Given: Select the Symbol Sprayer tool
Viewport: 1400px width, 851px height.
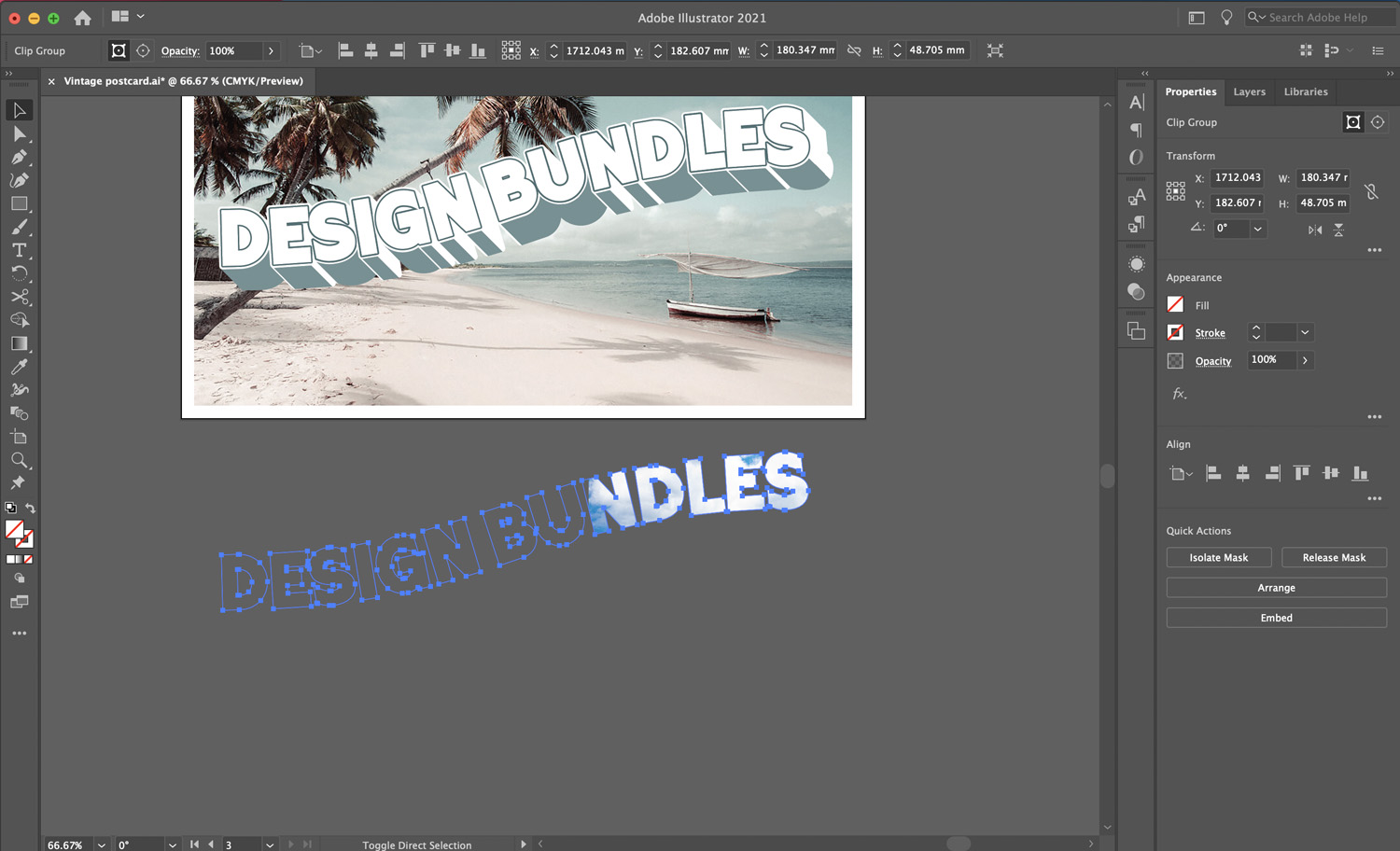Looking at the screenshot, I should tap(19, 390).
